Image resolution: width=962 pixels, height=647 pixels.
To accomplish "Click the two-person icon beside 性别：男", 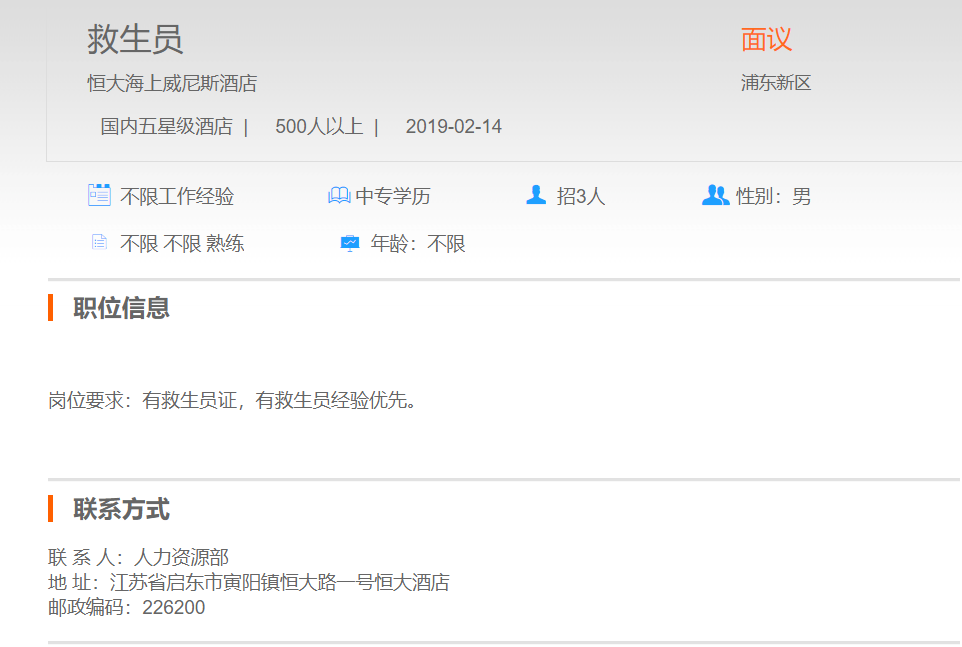I will point(715,195).
